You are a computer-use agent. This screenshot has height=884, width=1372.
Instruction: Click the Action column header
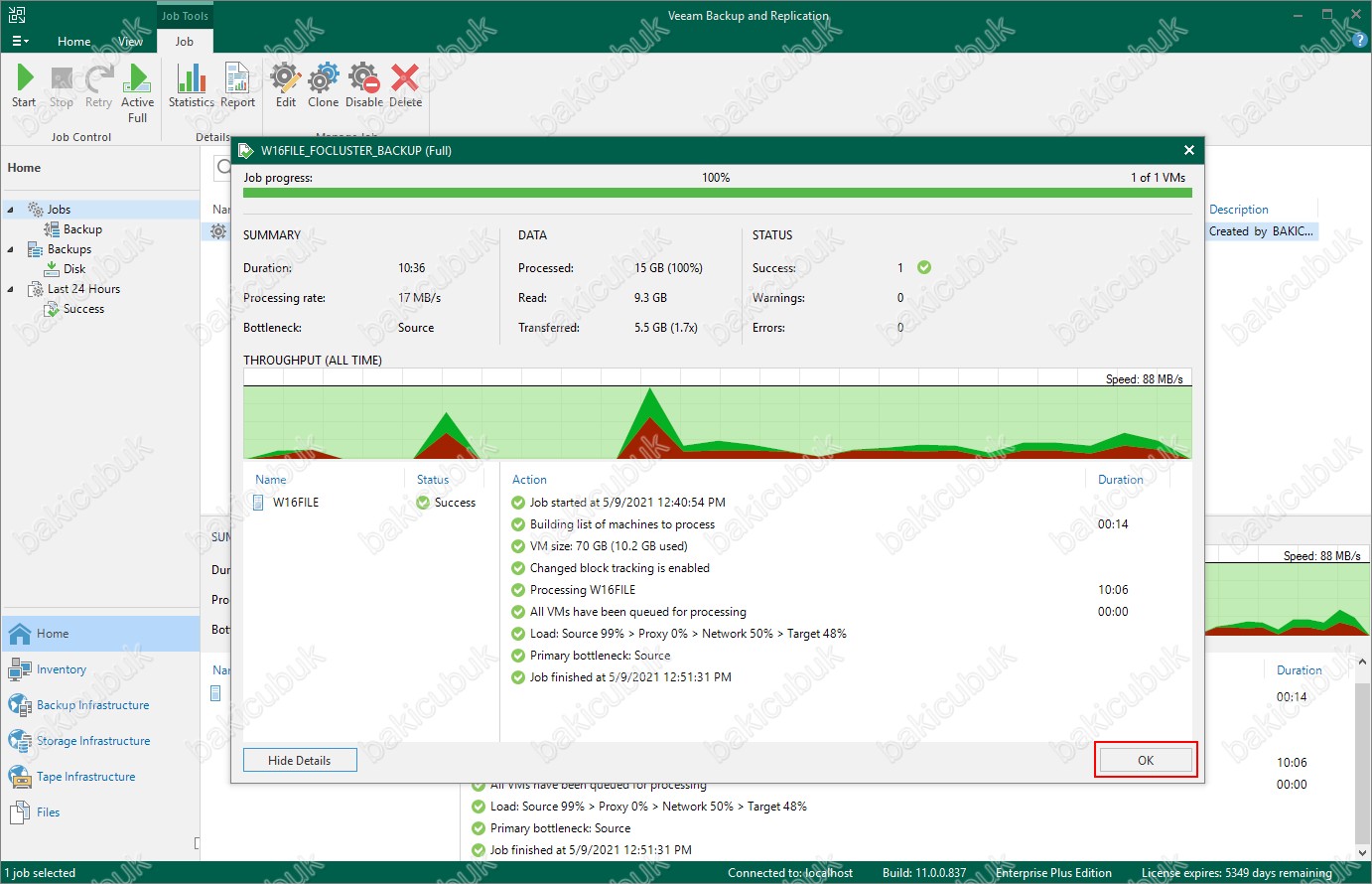click(529, 480)
